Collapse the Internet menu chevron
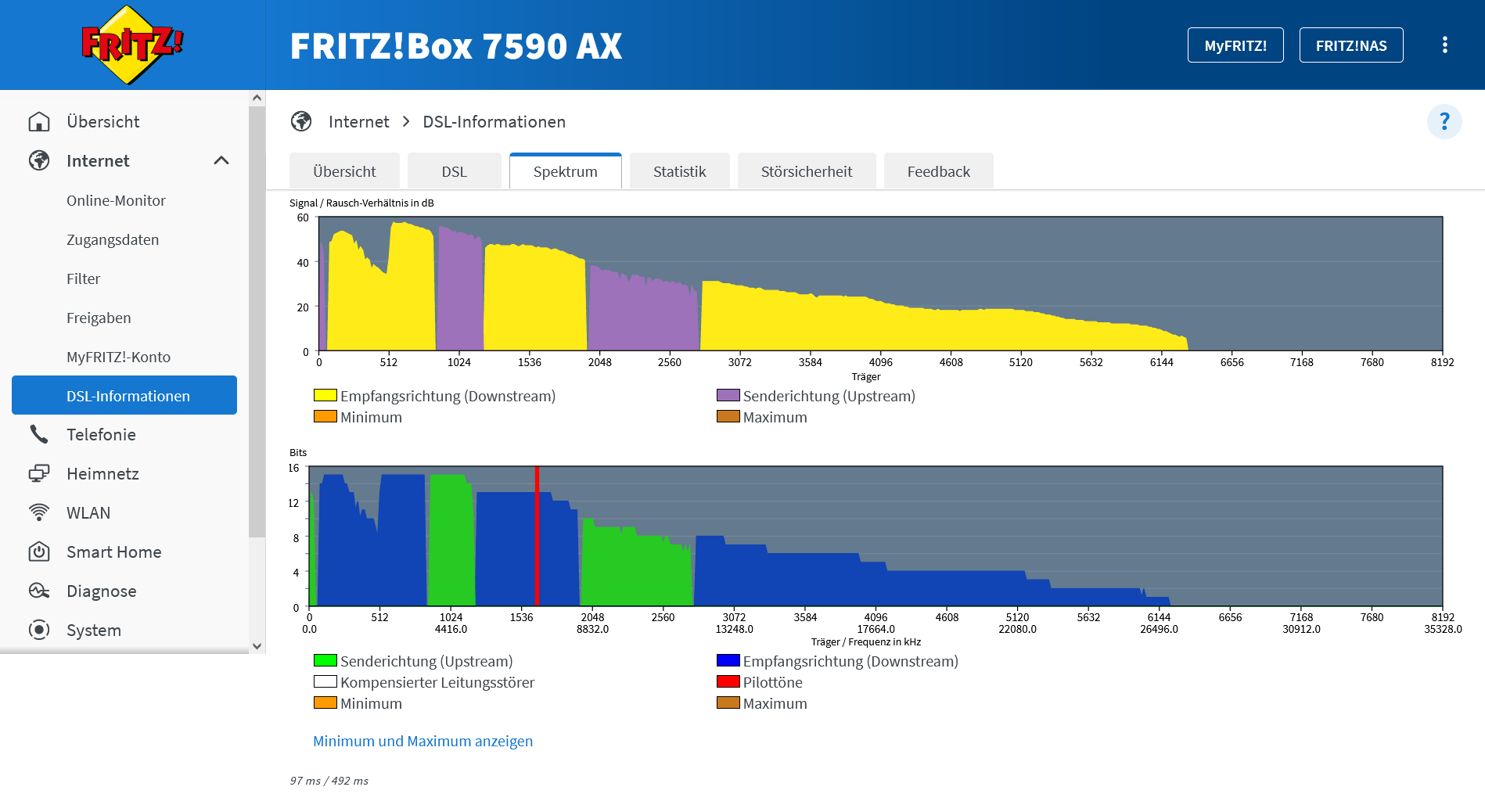The height and width of the screenshot is (812, 1485). point(221,161)
